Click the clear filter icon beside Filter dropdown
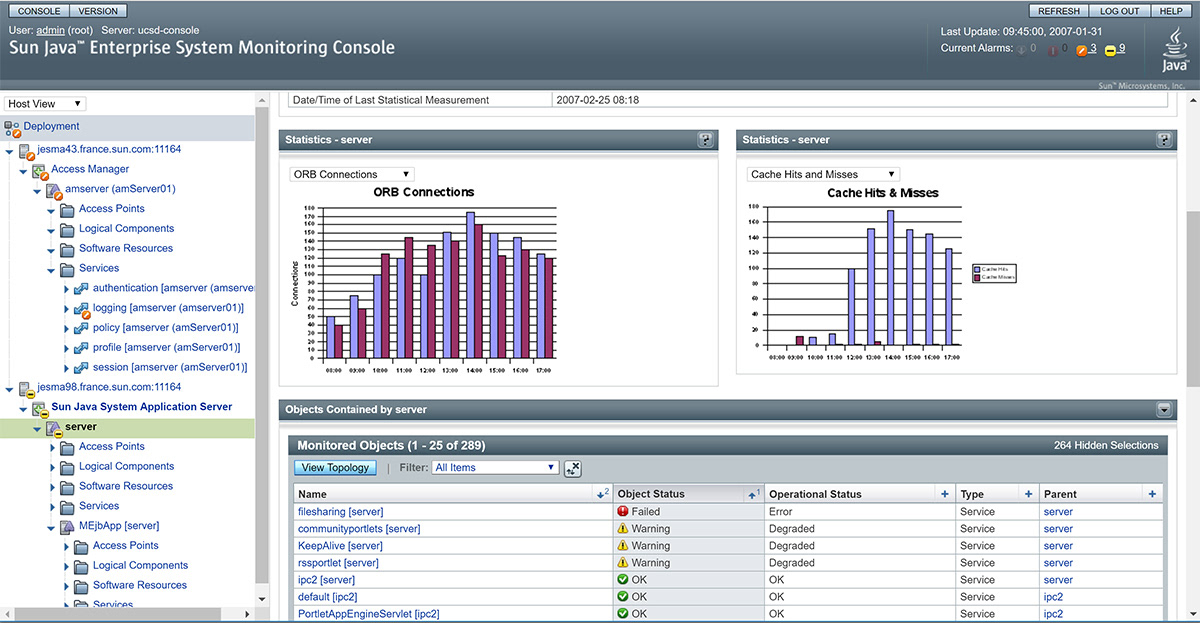Image resolution: width=1200 pixels, height=623 pixels. 572,468
